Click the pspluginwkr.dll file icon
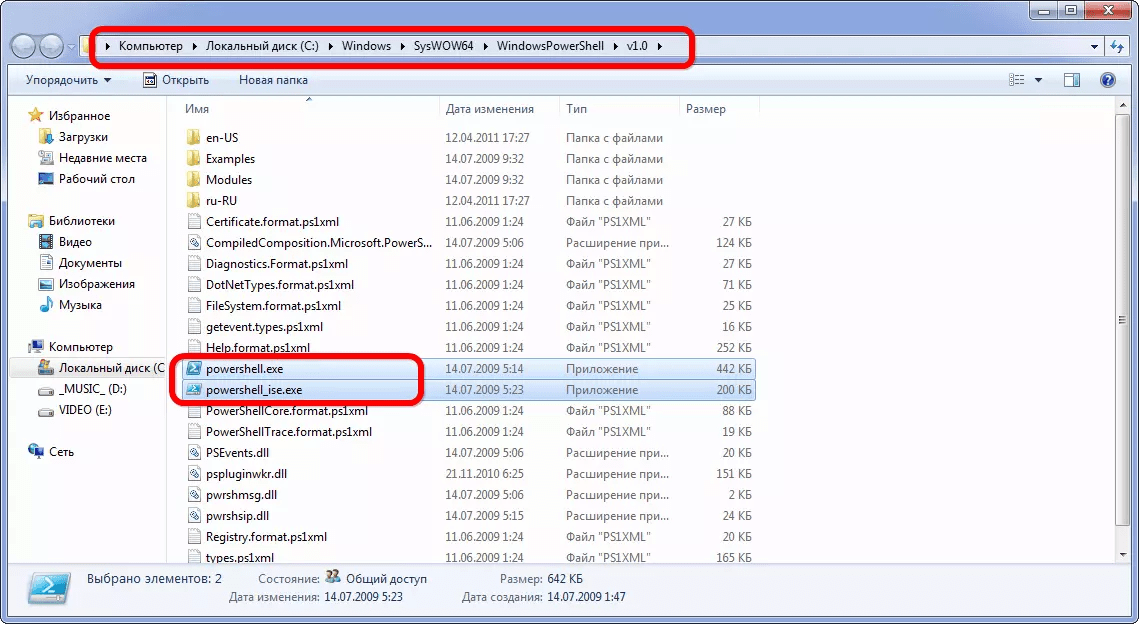Screen dimensions: 1139x624 (x=193, y=474)
